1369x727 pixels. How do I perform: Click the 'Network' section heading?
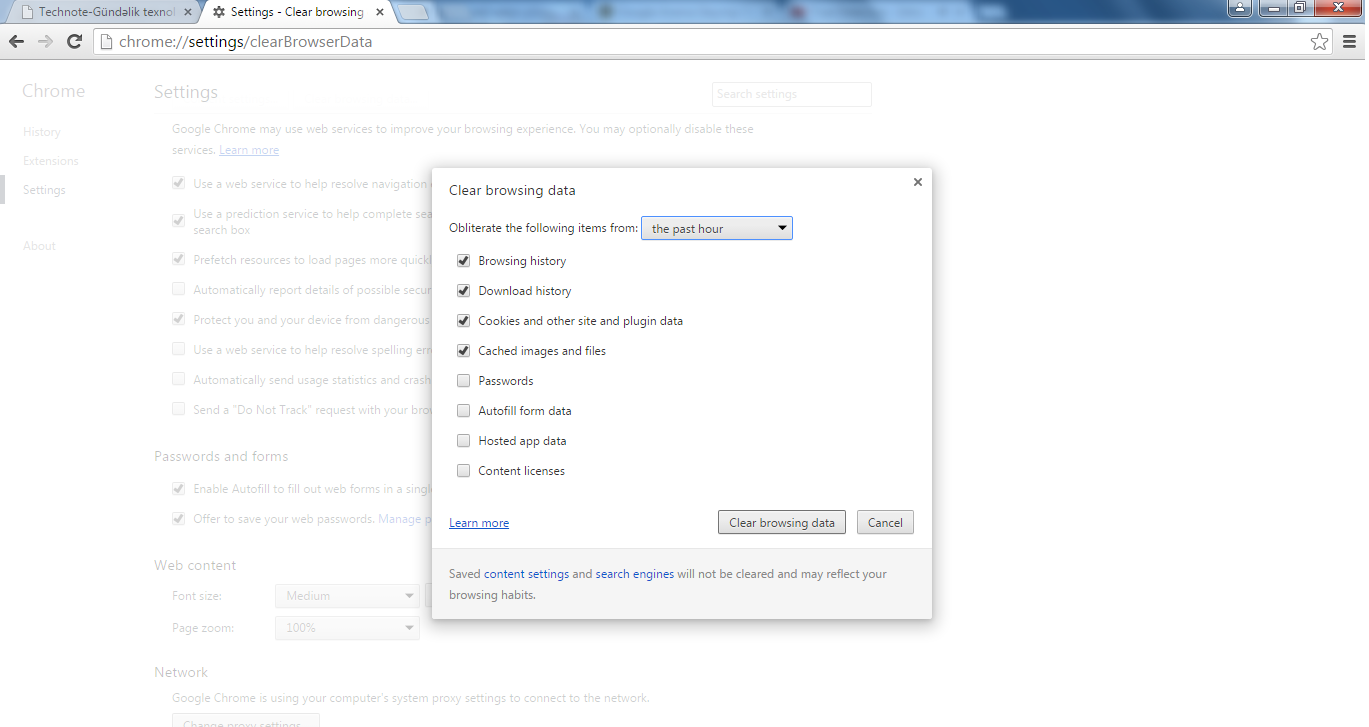(181, 672)
